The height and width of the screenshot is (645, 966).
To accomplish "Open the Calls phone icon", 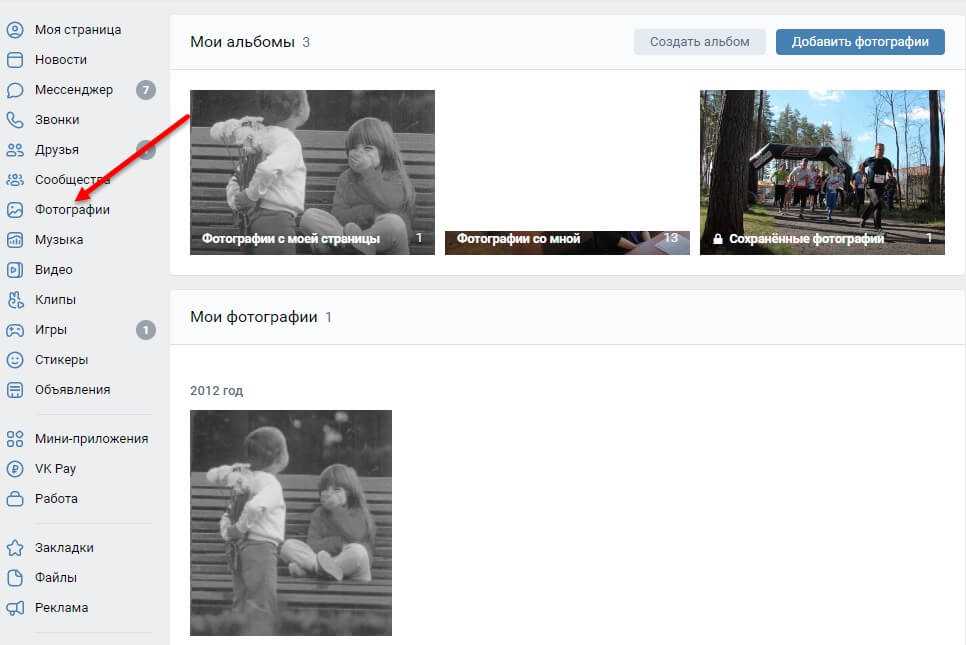I will click(15, 120).
